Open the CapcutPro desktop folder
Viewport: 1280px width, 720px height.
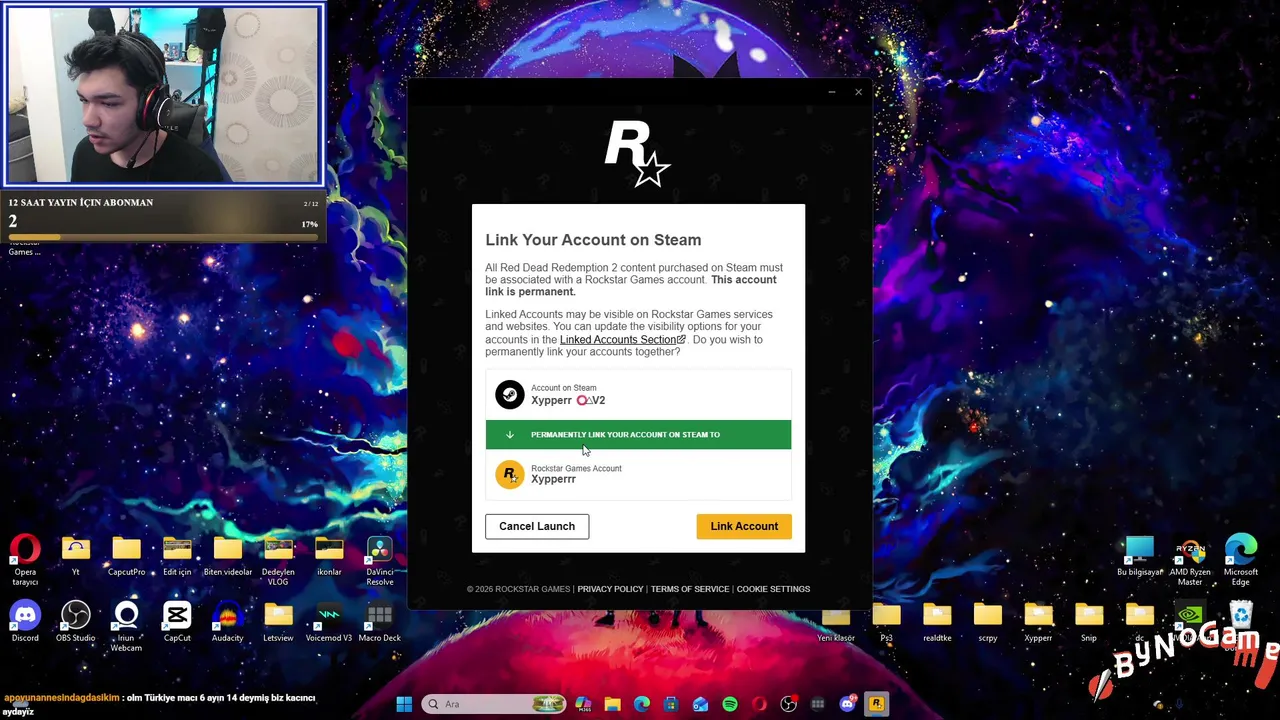pyautogui.click(x=126, y=557)
